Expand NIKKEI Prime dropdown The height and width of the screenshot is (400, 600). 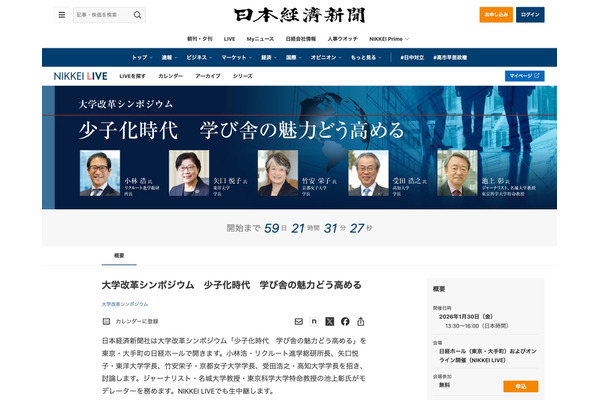[x=389, y=39]
